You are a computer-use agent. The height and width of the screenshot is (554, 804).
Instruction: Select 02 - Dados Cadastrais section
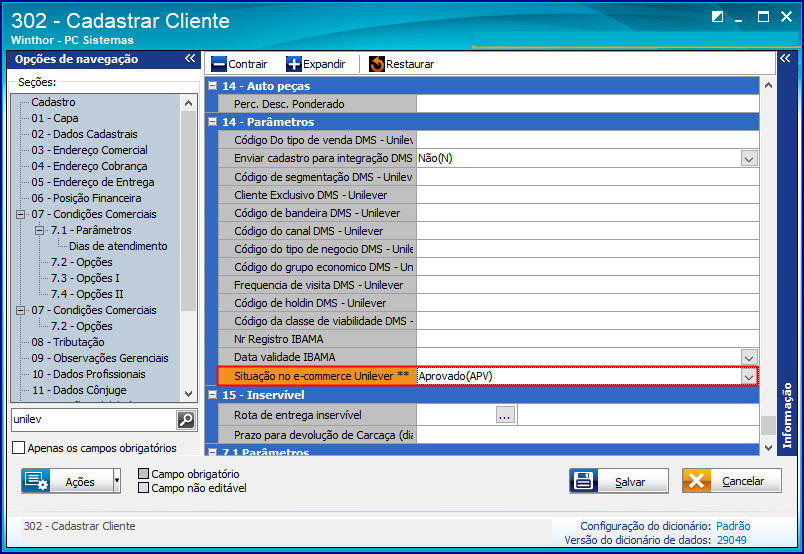[x=85, y=134]
